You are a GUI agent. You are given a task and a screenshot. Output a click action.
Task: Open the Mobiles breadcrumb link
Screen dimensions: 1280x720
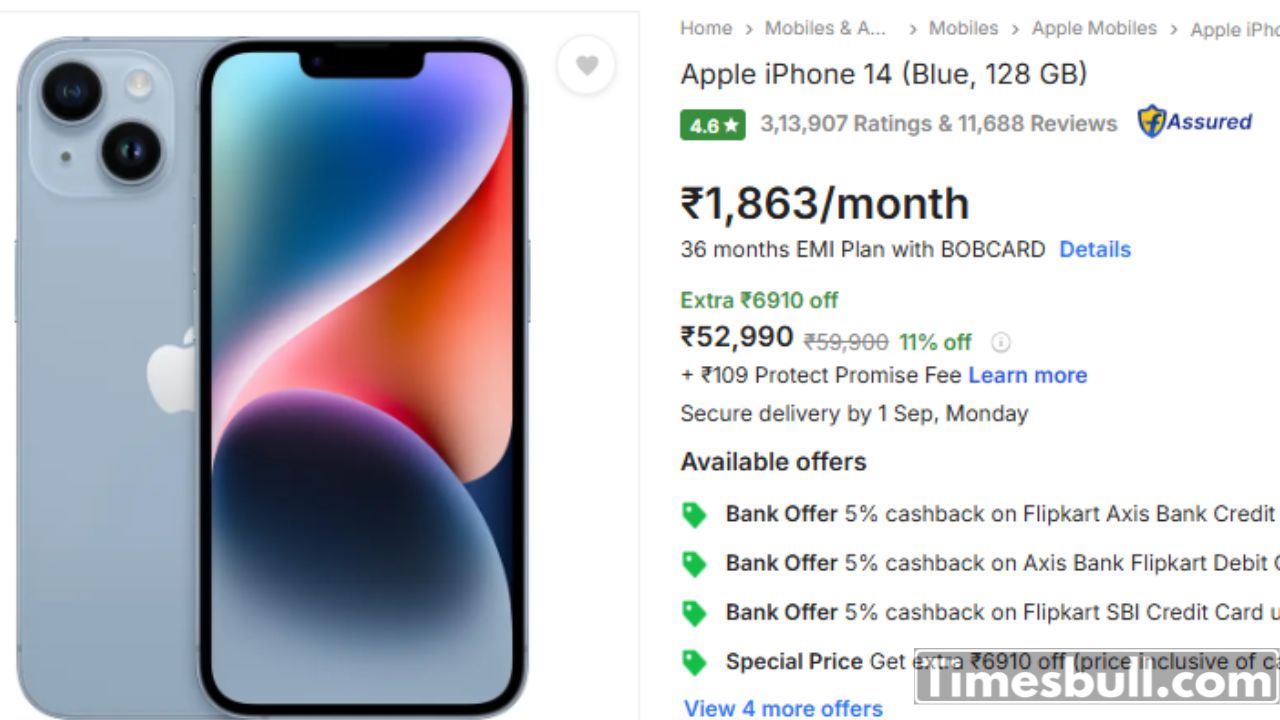(x=963, y=28)
